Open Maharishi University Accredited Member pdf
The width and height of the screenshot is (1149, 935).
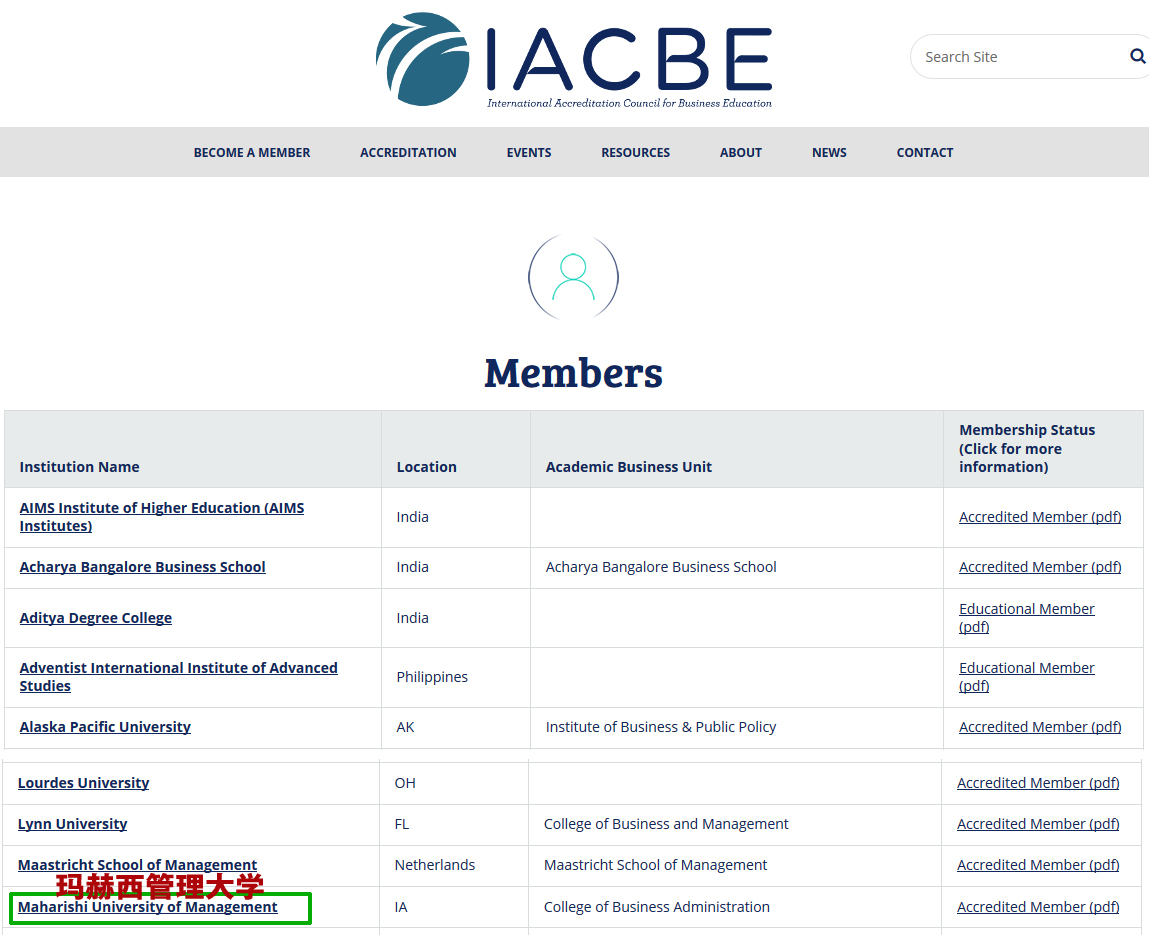click(x=1038, y=907)
